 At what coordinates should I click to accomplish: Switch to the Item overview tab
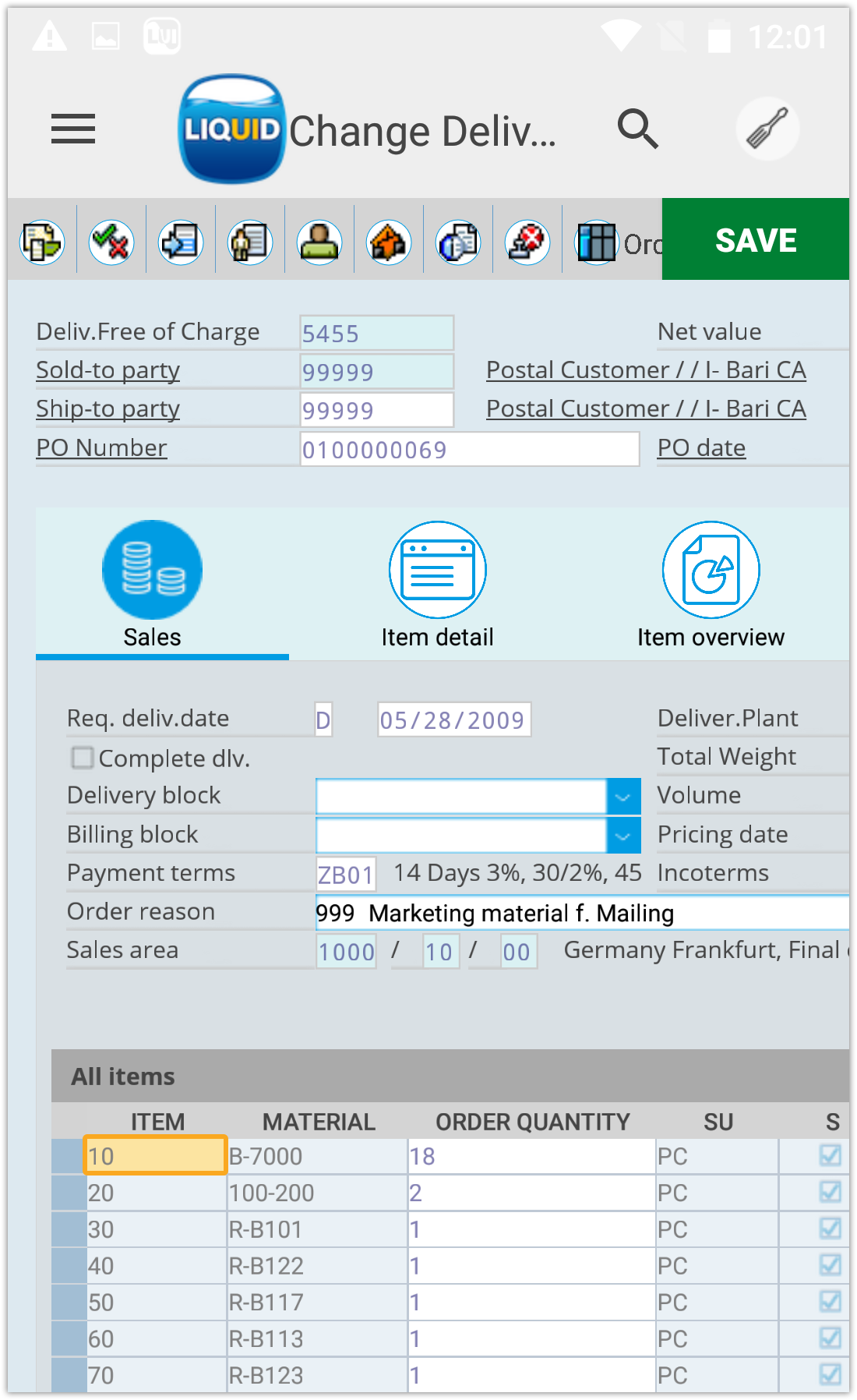point(711,585)
